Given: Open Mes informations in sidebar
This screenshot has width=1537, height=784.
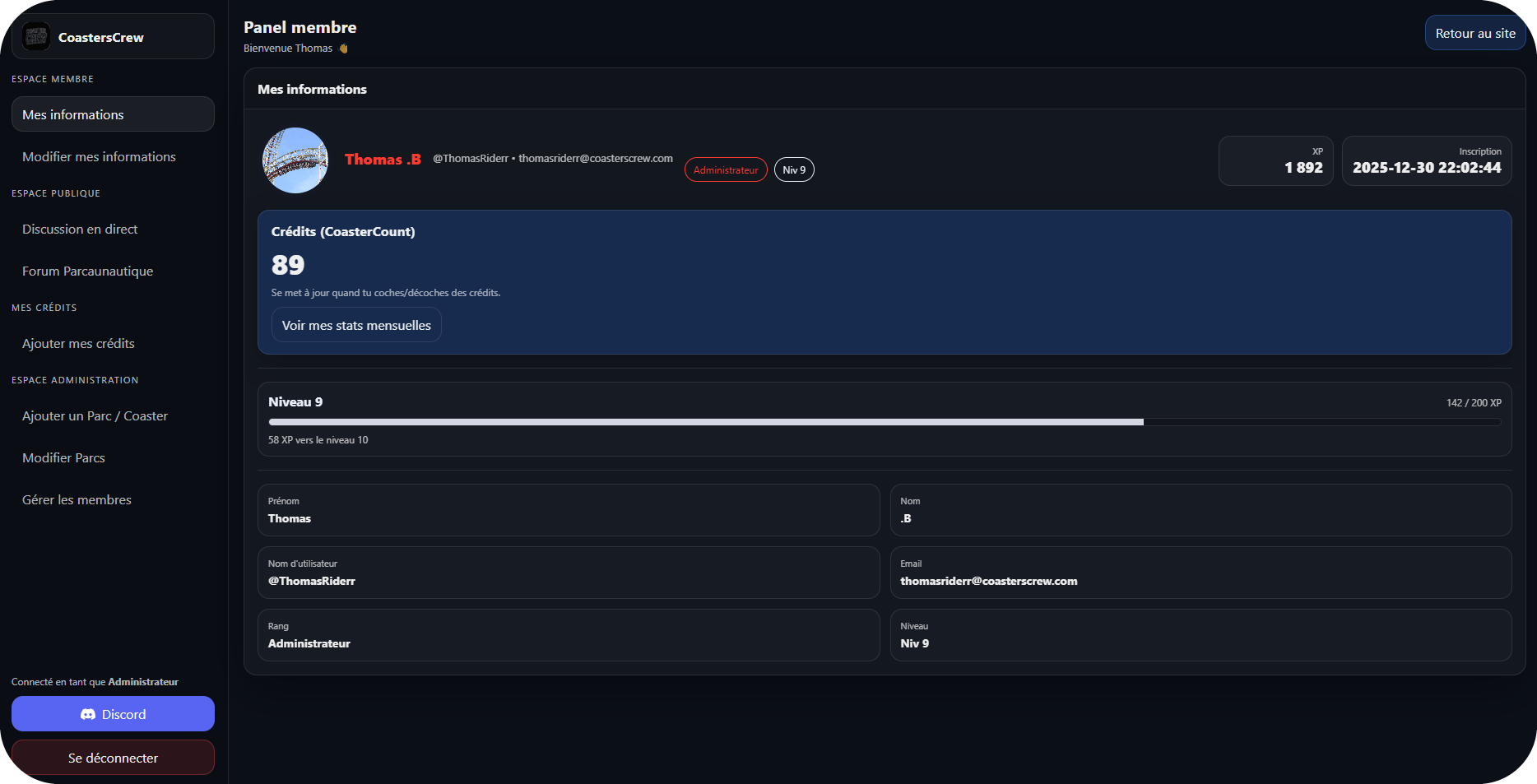Looking at the screenshot, I should pos(113,114).
